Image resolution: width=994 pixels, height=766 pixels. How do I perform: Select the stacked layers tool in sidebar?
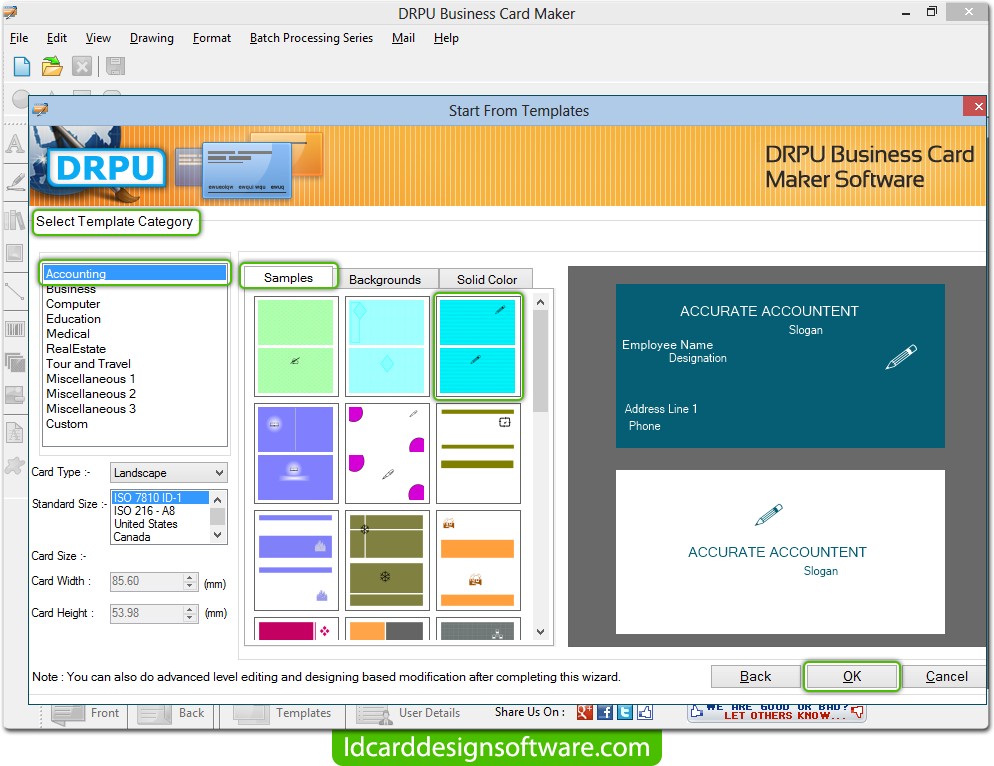tap(15, 362)
